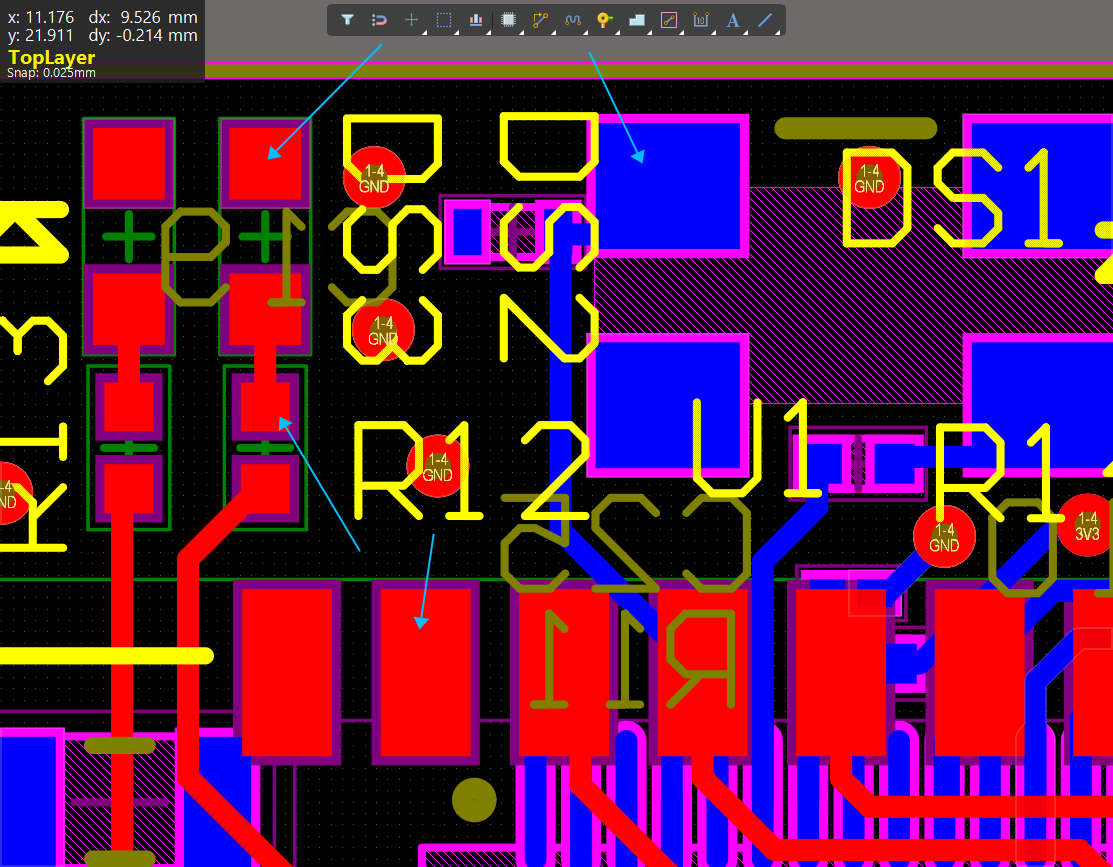Start Interactive Routing tool

pyautogui.click(x=540, y=20)
